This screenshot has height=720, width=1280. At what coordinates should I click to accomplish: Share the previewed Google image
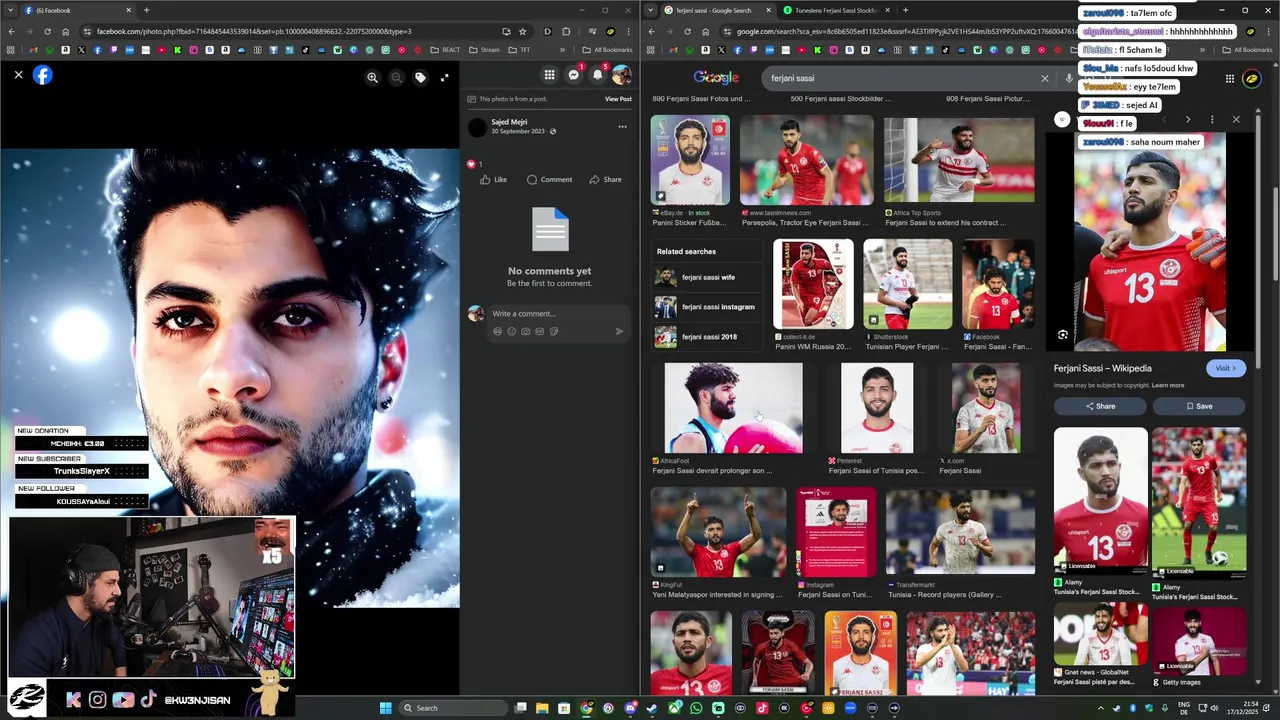[1100, 406]
